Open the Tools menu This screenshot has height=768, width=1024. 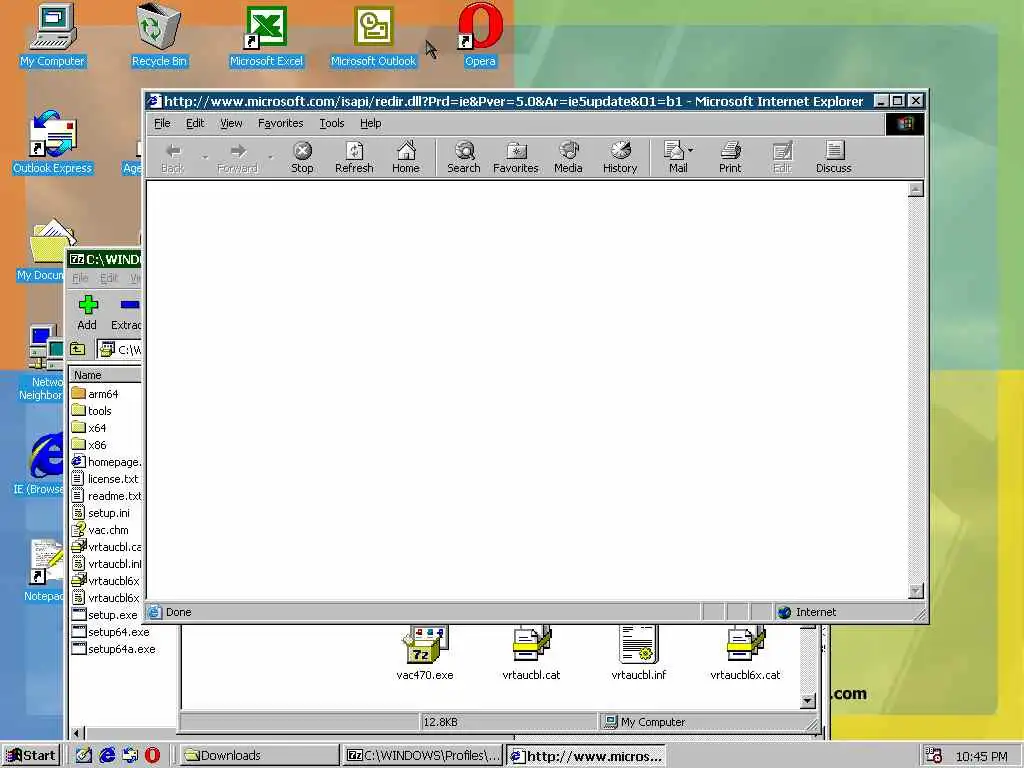(x=332, y=123)
